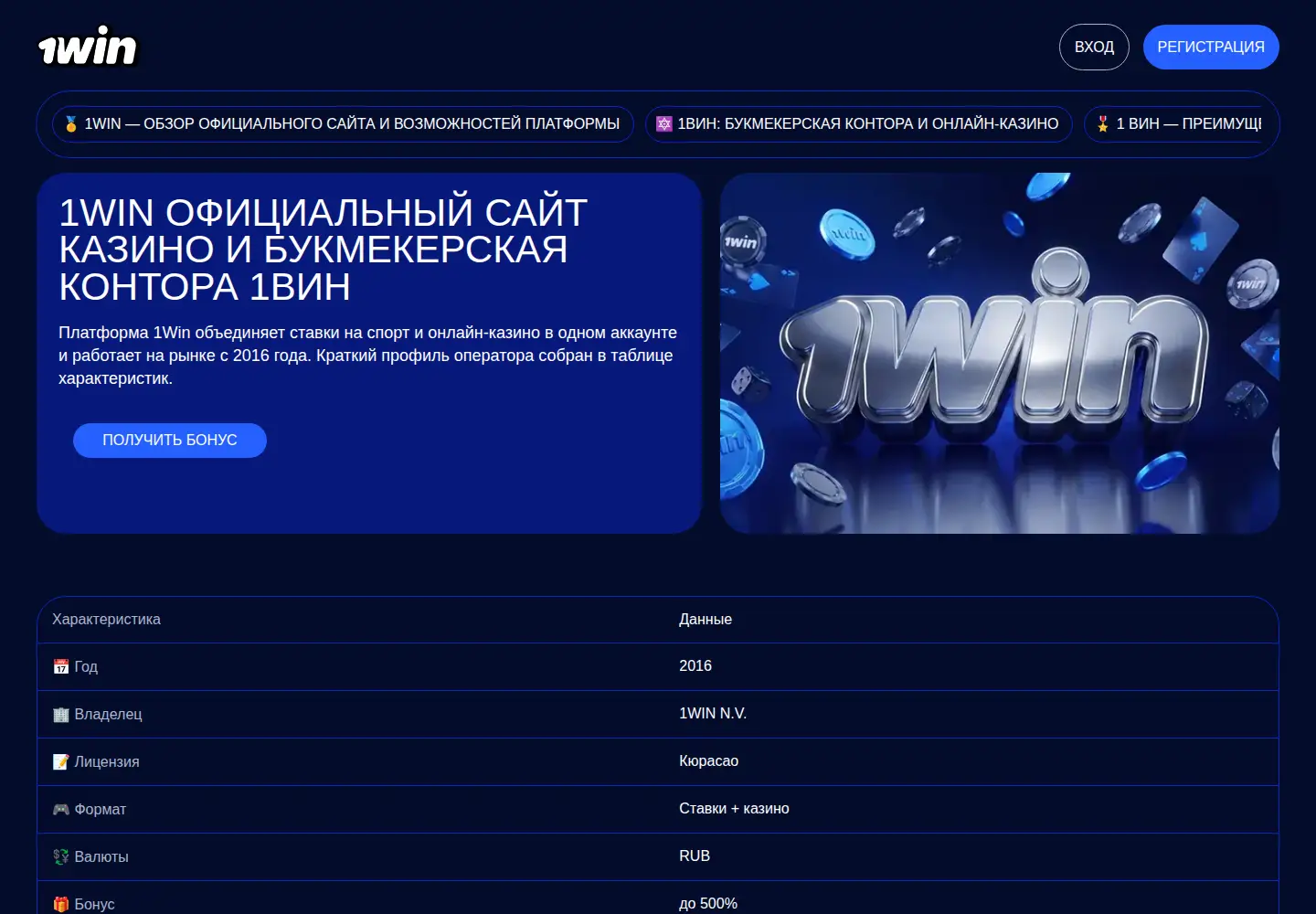Image resolution: width=1316 pixels, height=914 pixels.
Task: Open the 1ВИН: БУКМЕКЕРСКАЯ КОНТОРА nav item
Action: tap(859, 123)
